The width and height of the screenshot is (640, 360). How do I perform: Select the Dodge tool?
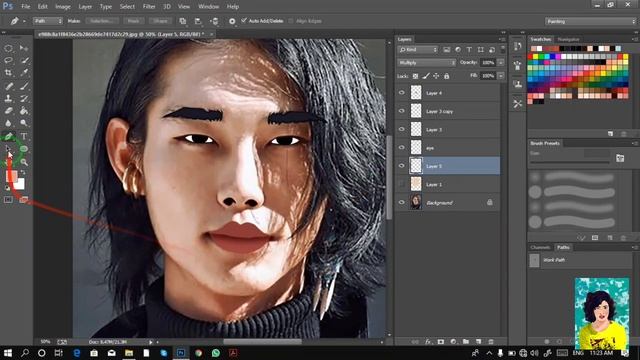24,123
